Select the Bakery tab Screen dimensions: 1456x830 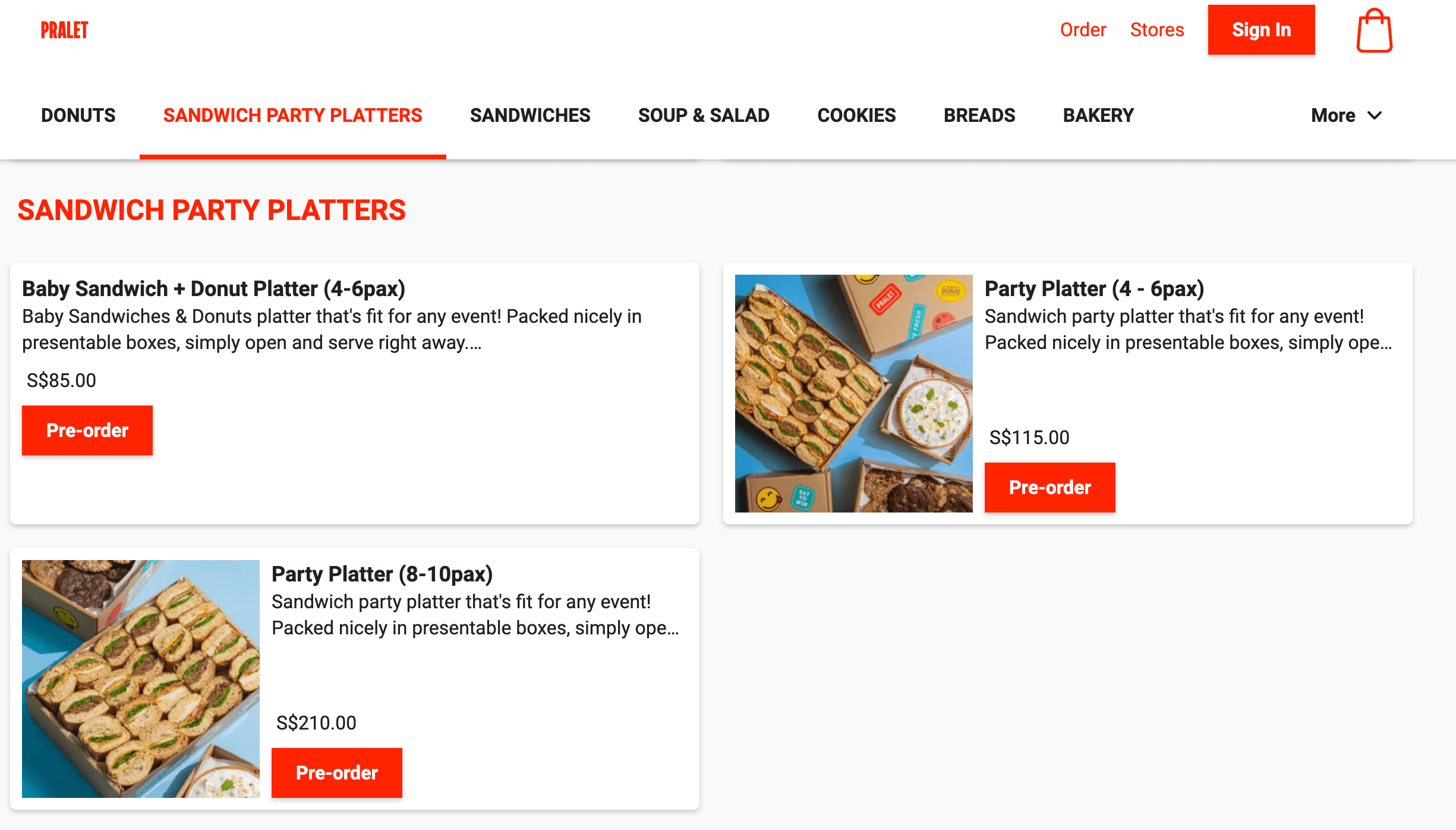click(1098, 115)
